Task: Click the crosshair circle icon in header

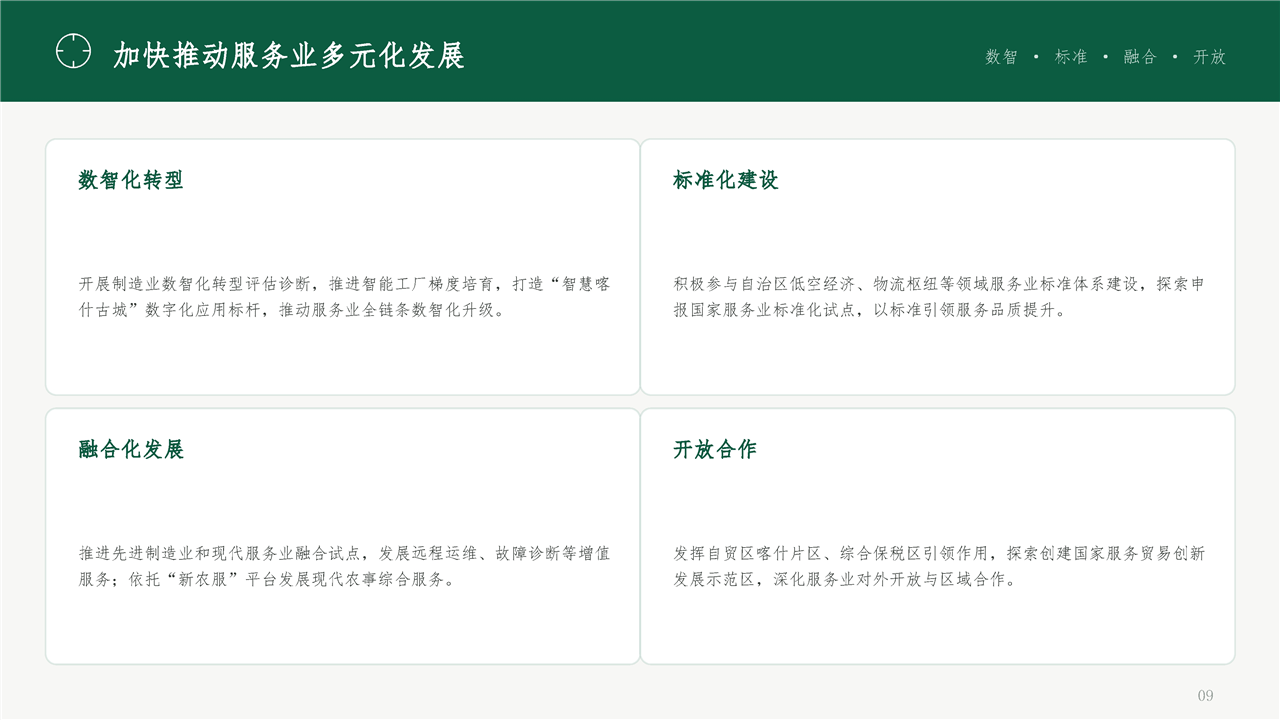Action: (x=73, y=51)
